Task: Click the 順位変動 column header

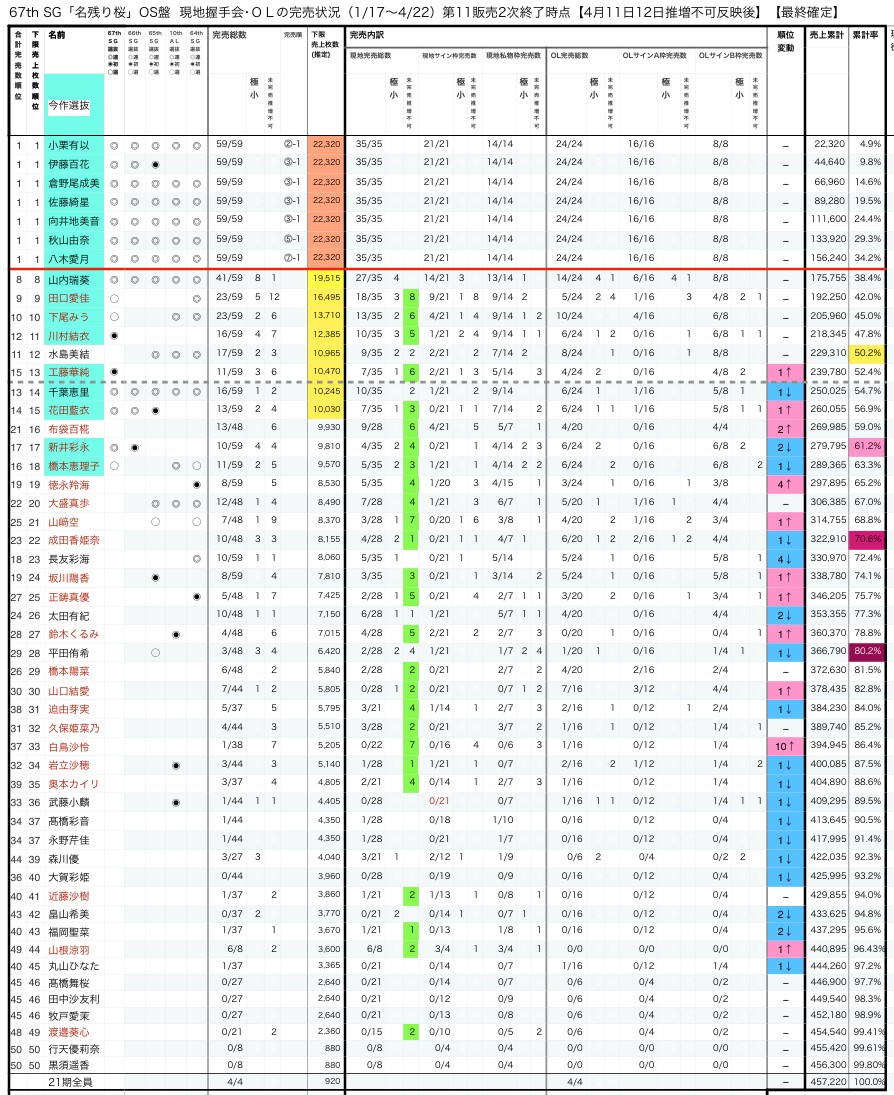Action: click(785, 41)
